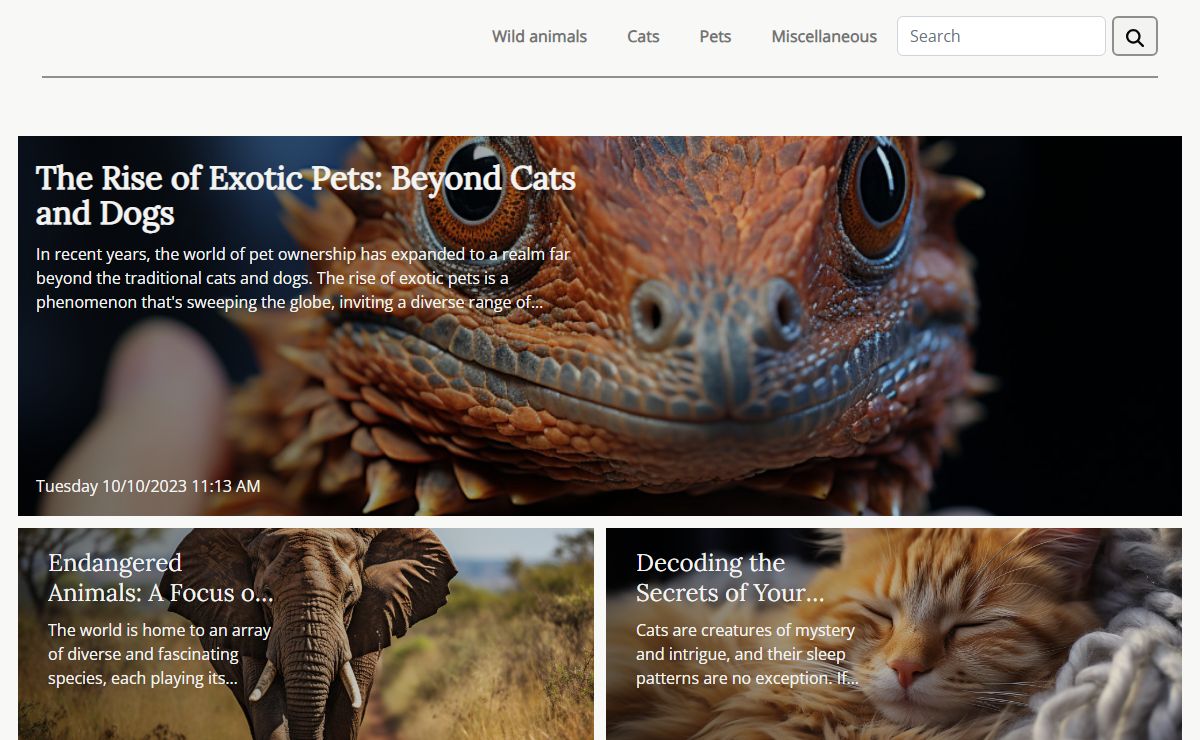Image resolution: width=1200 pixels, height=740 pixels.
Task: Open the Cats menu item
Action: pyautogui.click(x=643, y=36)
